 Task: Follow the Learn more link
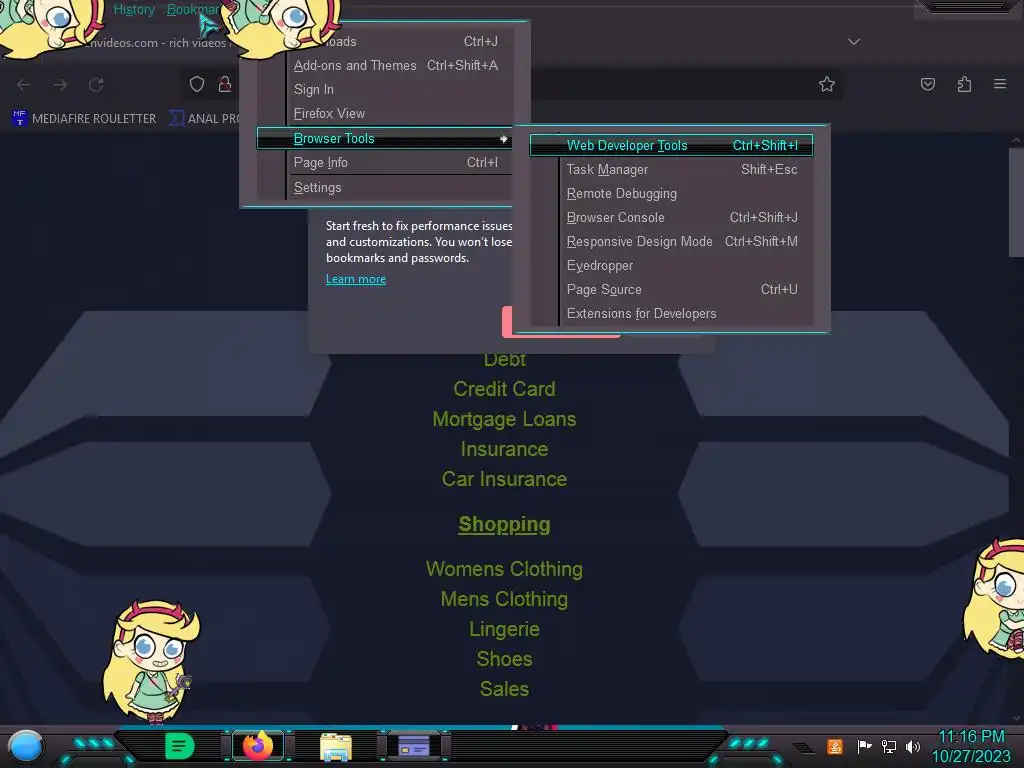click(356, 279)
